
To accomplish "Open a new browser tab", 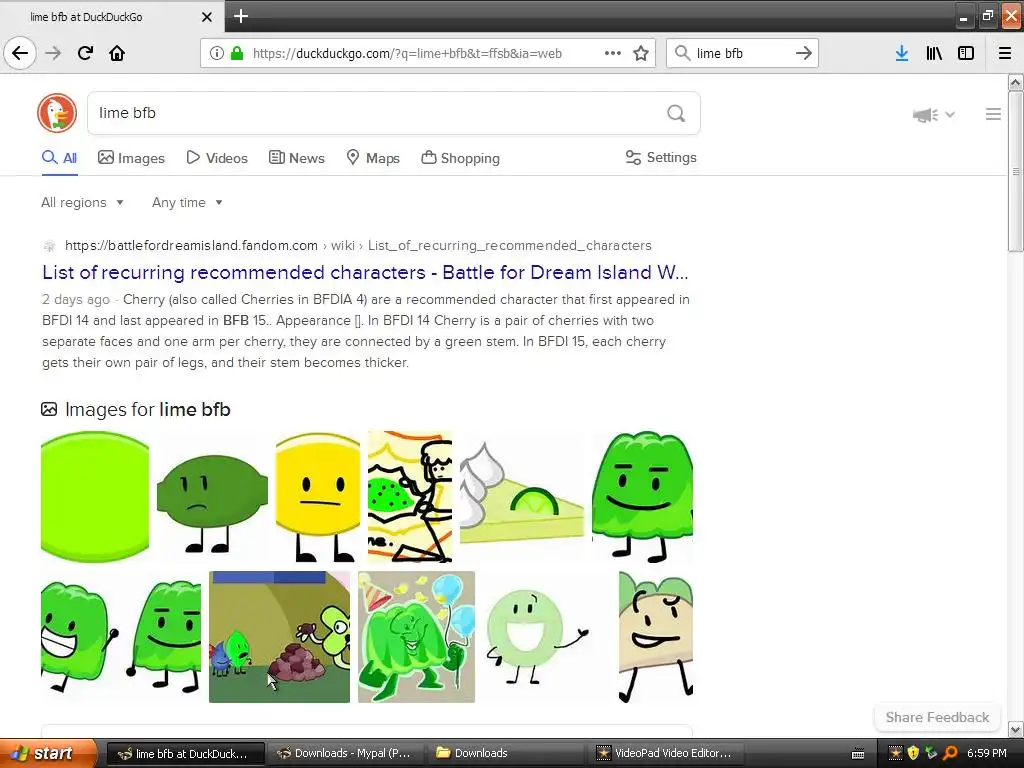I will [x=241, y=16].
